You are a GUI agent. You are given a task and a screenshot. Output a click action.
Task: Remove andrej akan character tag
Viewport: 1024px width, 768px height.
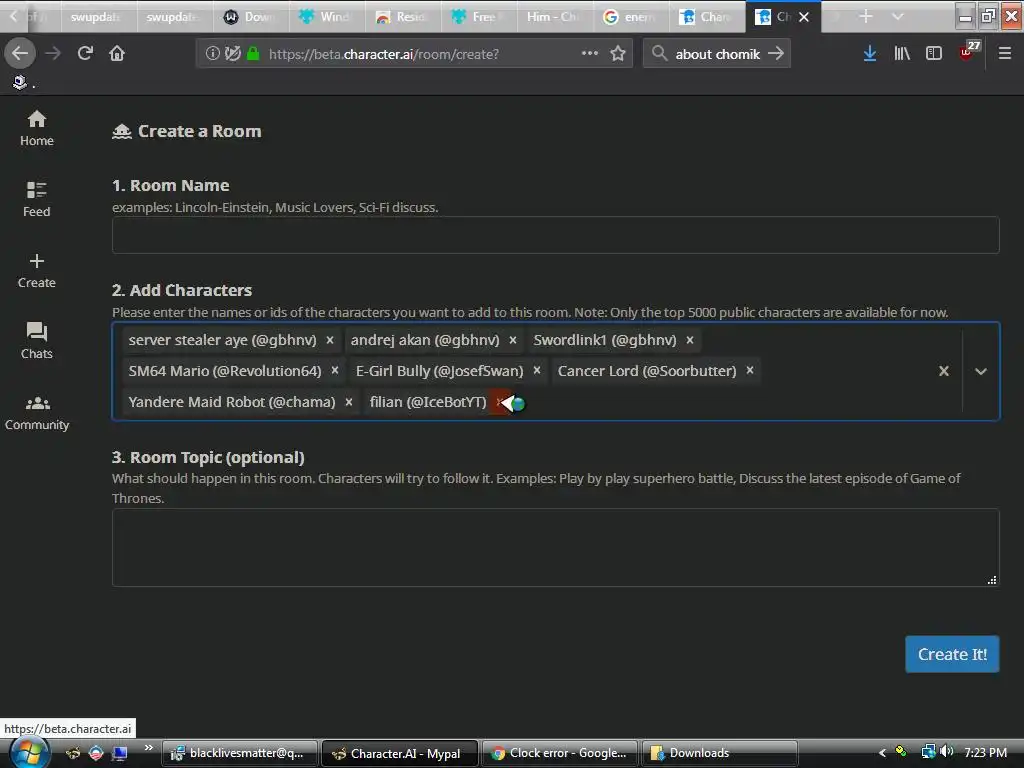513,340
